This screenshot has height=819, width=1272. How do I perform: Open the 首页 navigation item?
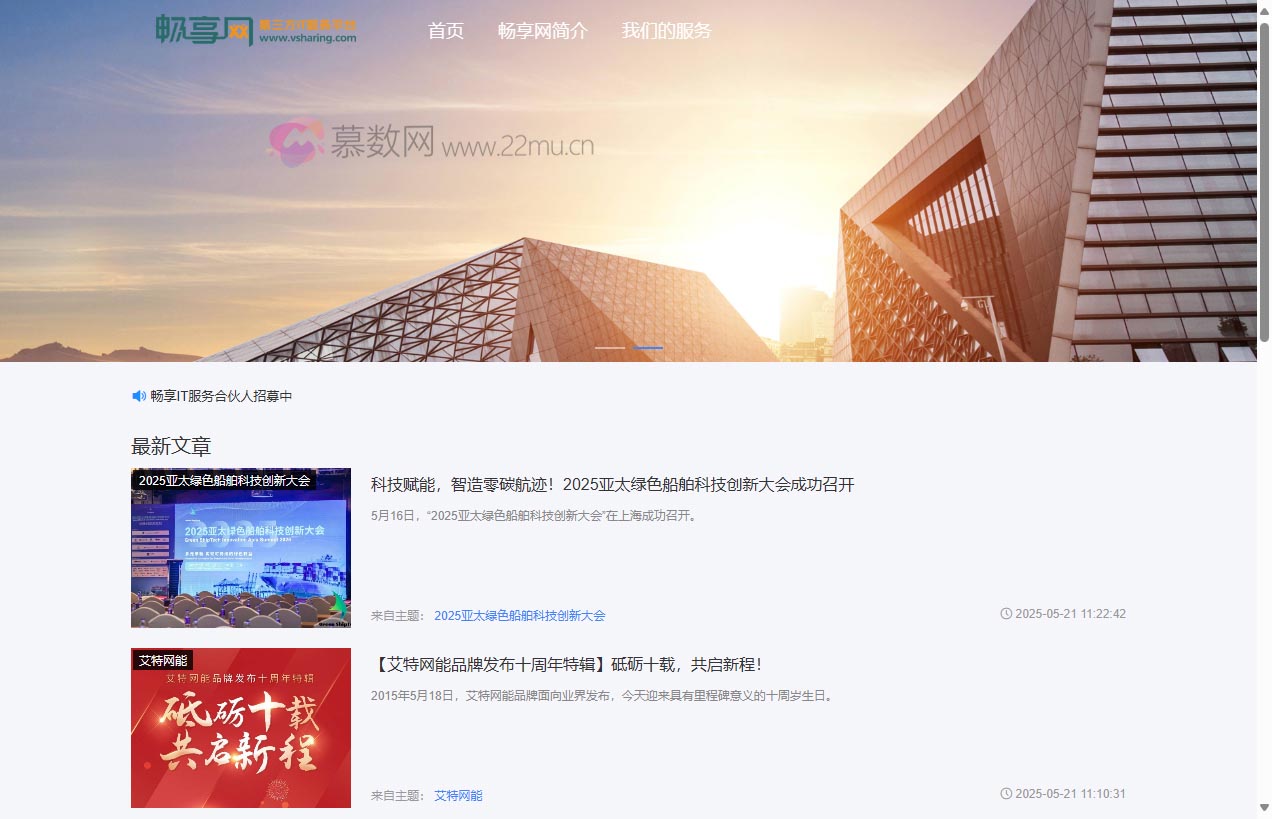coord(445,31)
